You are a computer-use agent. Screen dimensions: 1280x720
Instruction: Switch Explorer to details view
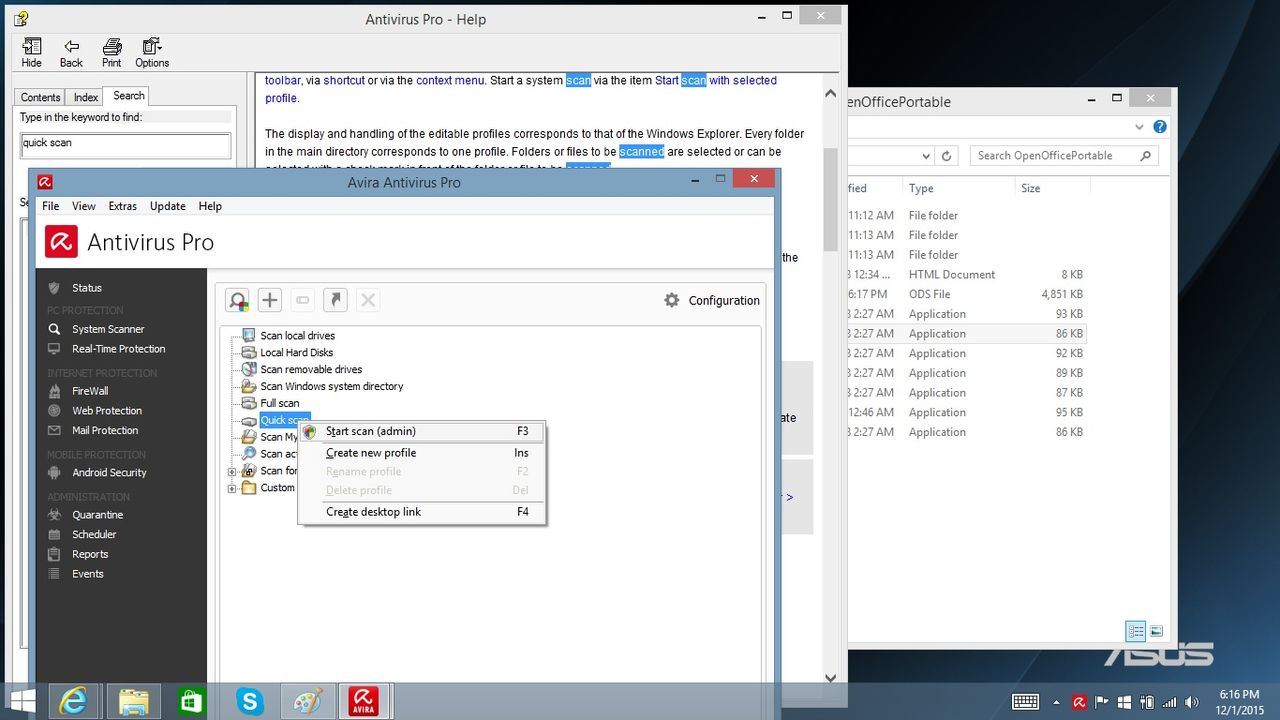(x=1136, y=631)
